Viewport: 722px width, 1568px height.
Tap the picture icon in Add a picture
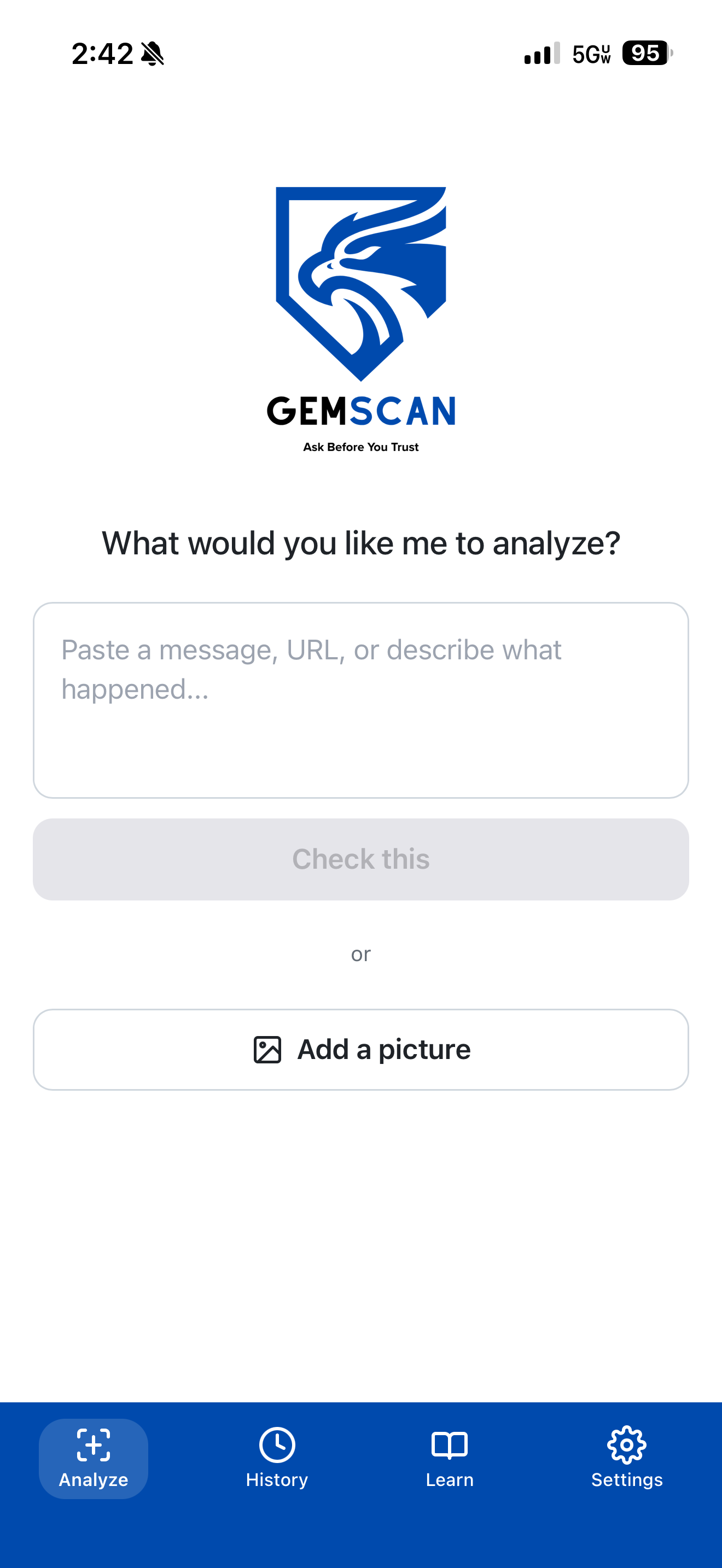267,1049
